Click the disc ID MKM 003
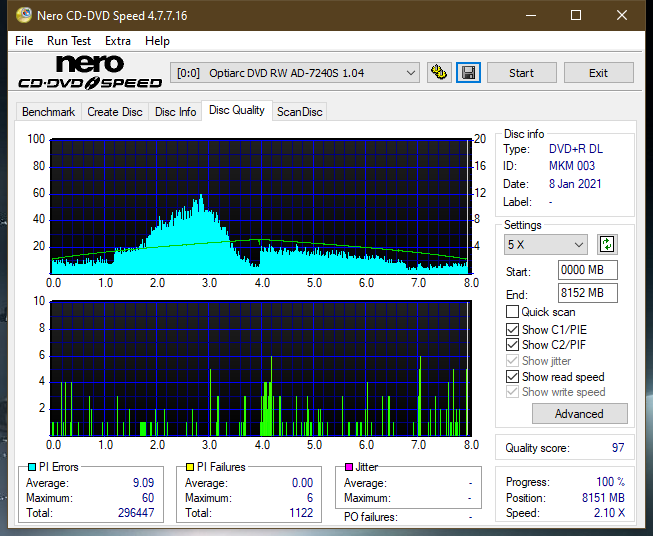 coord(572,166)
